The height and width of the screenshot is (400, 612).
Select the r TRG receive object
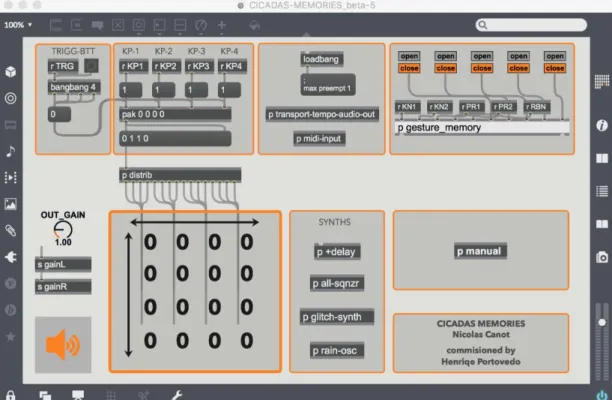click(63, 66)
